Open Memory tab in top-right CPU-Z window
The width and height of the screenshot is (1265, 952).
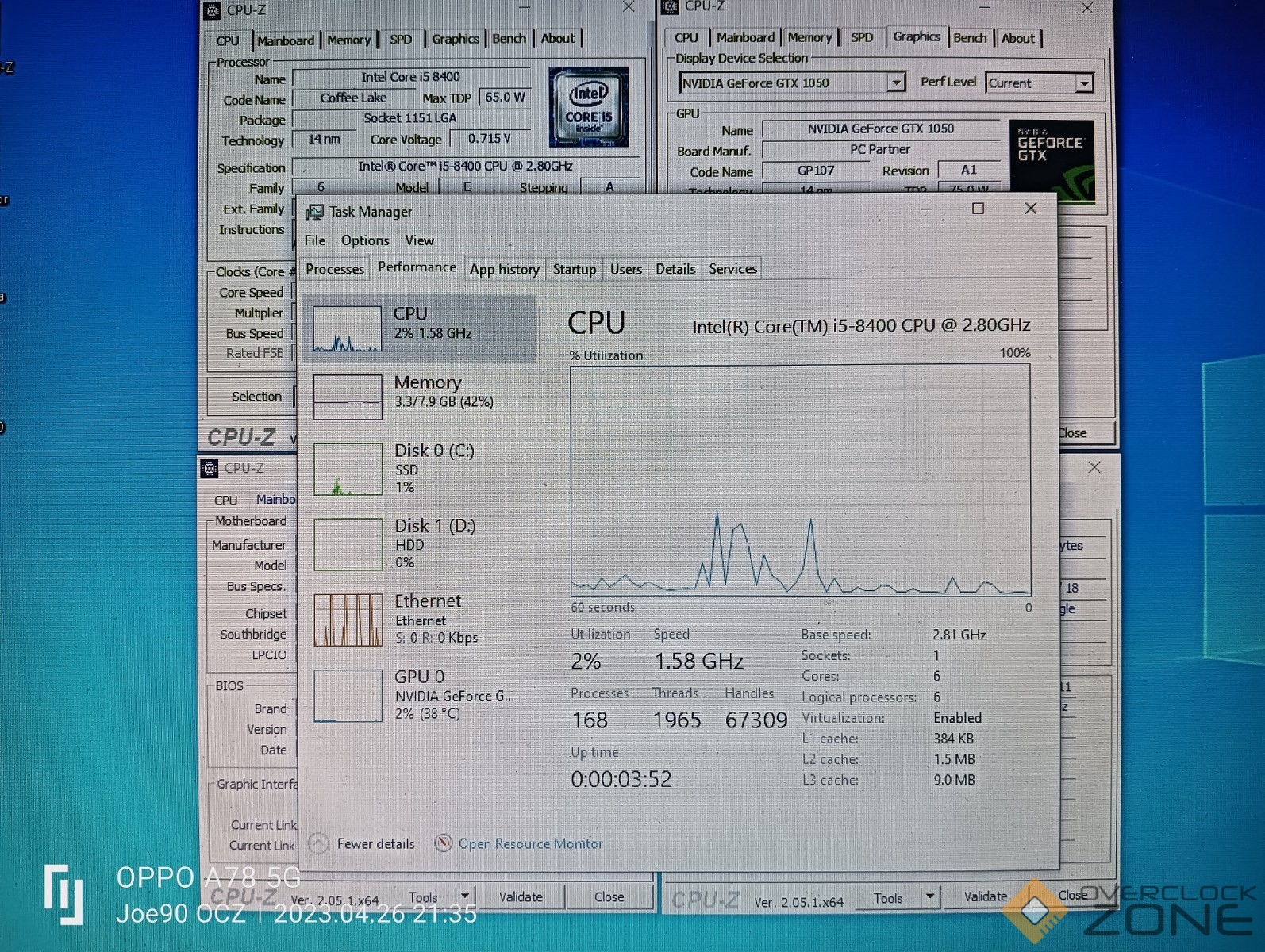(809, 37)
